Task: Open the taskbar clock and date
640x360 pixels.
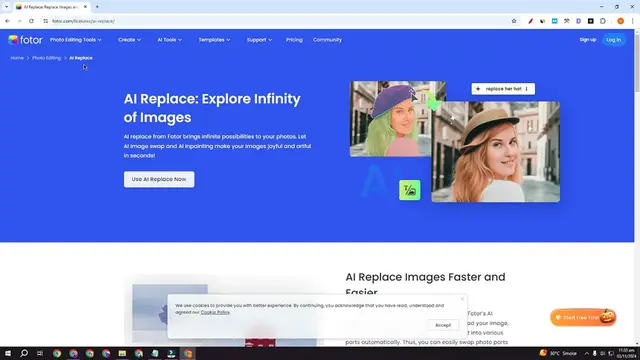Action: pyautogui.click(x=627, y=353)
